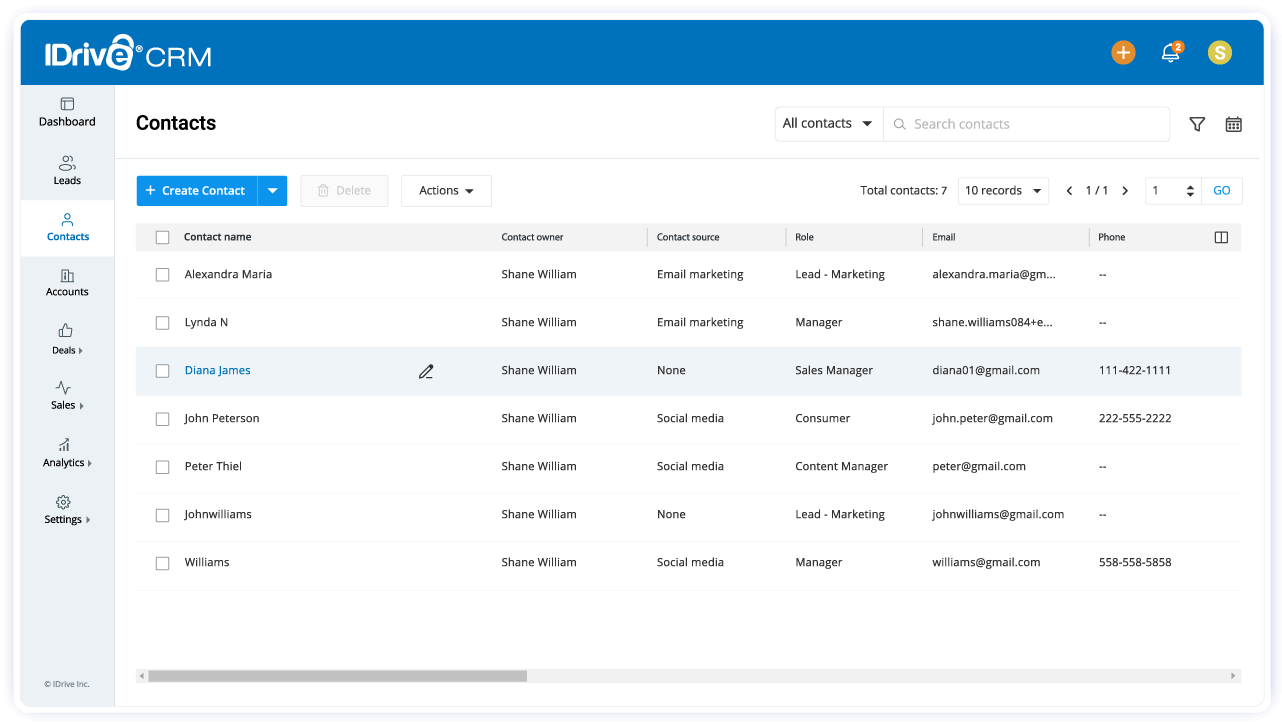
Task: Open the column chooser icon in table header
Action: (x=1221, y=237)
